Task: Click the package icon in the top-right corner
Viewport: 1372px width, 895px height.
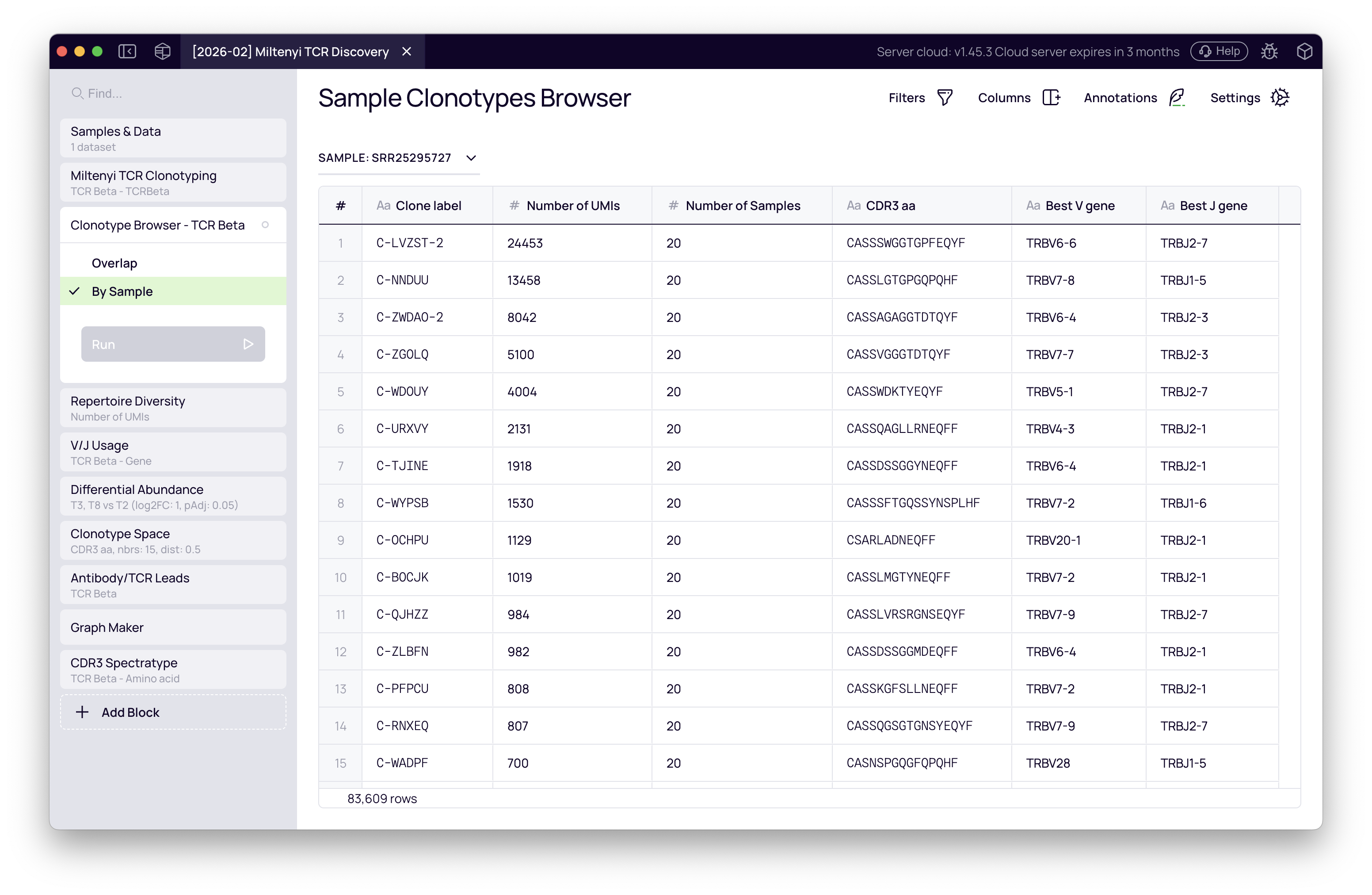Action: point(1304,51)
